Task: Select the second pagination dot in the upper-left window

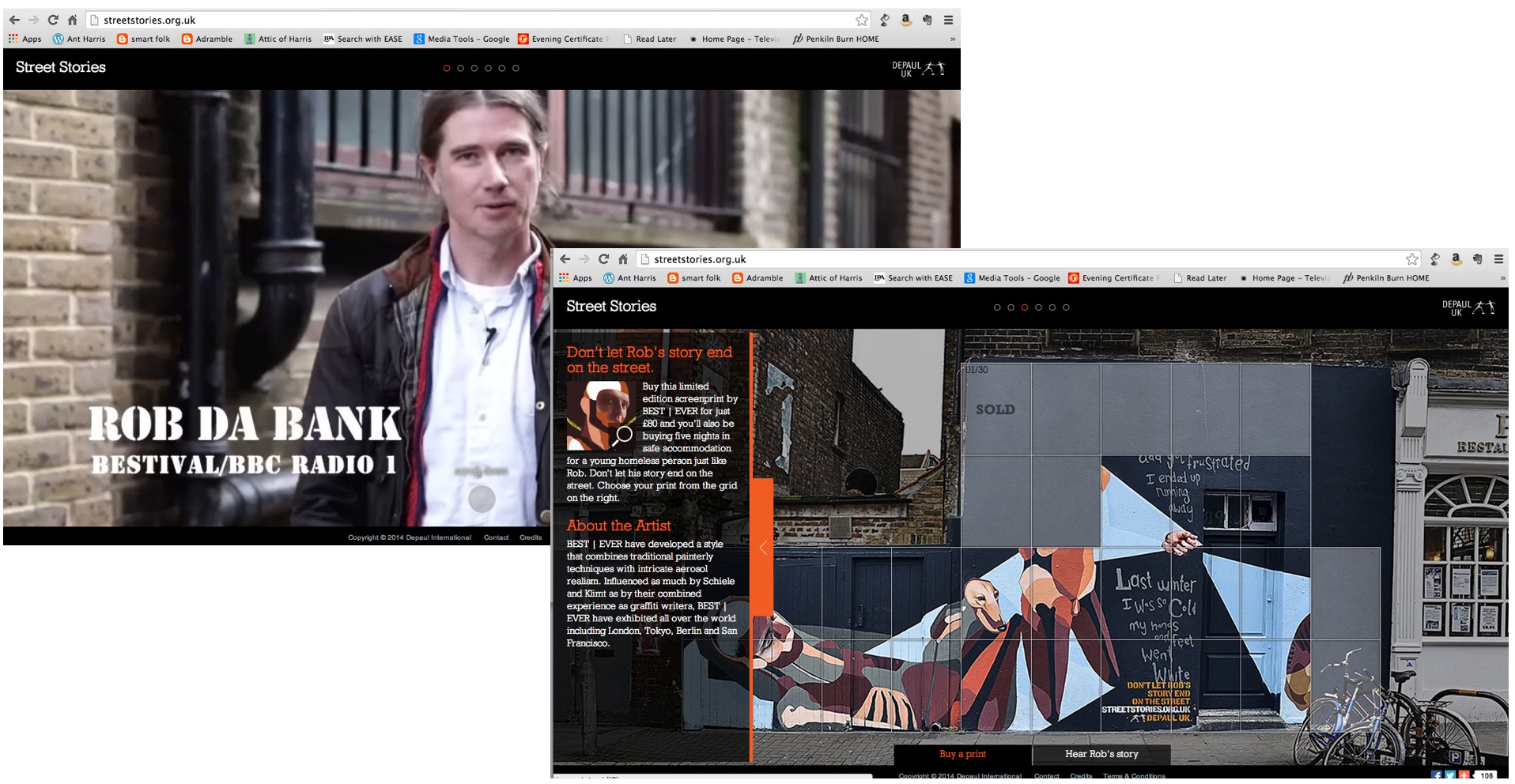Action: coord(460,69)
